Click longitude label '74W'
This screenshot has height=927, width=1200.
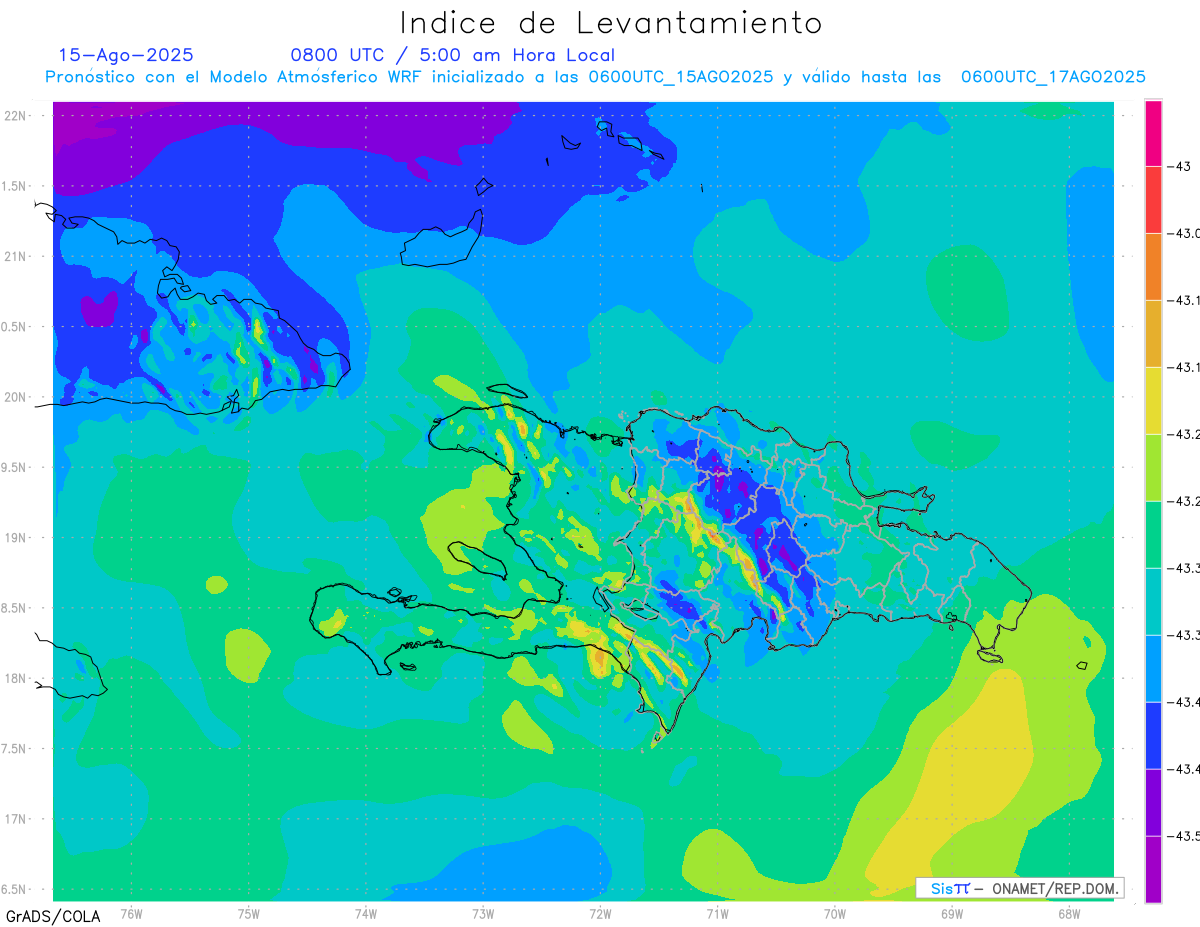coord(366,913)
